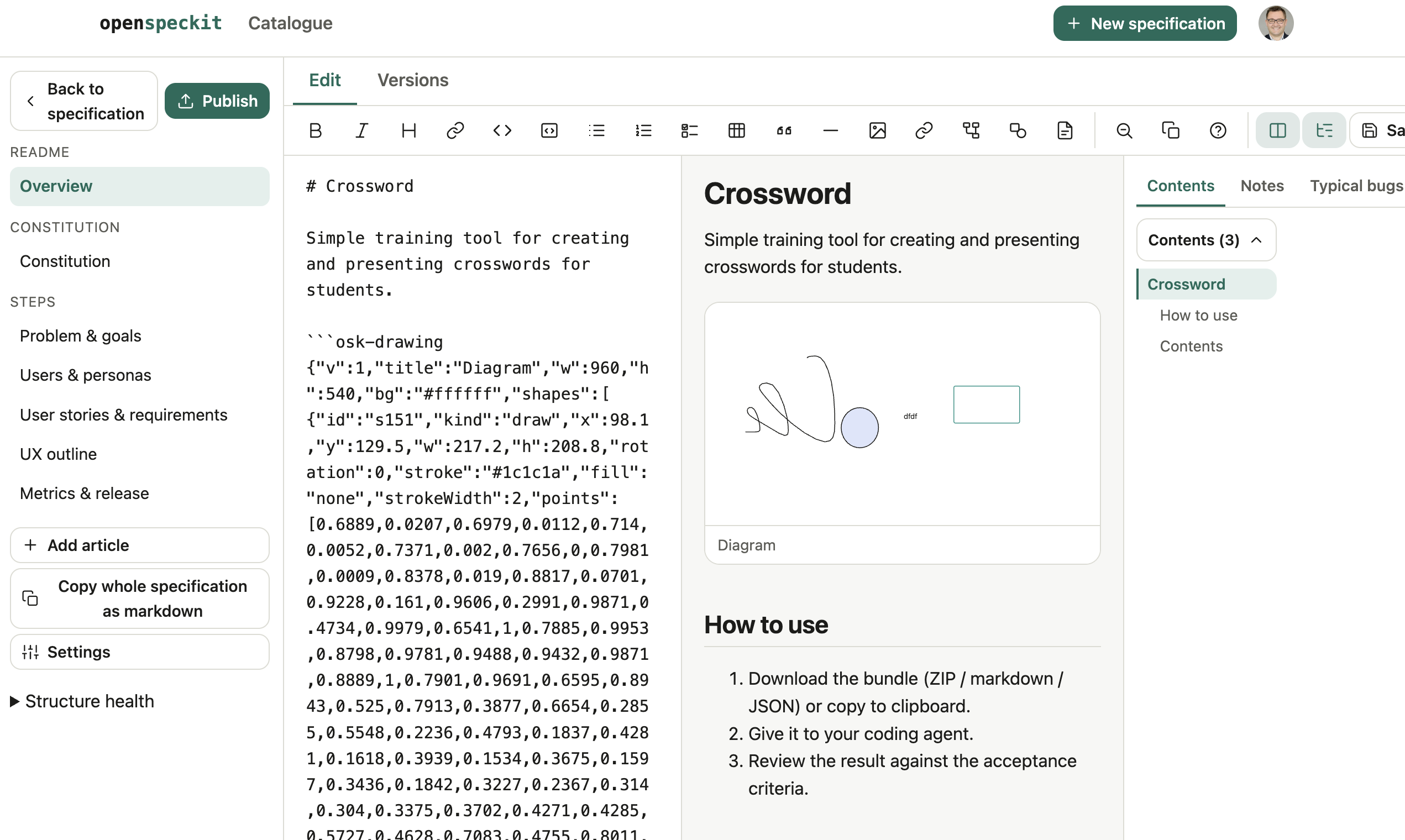This screenshot has height=840, width=1405.
Task: Open the Constitution article
Action: click(x=140, y=261)
